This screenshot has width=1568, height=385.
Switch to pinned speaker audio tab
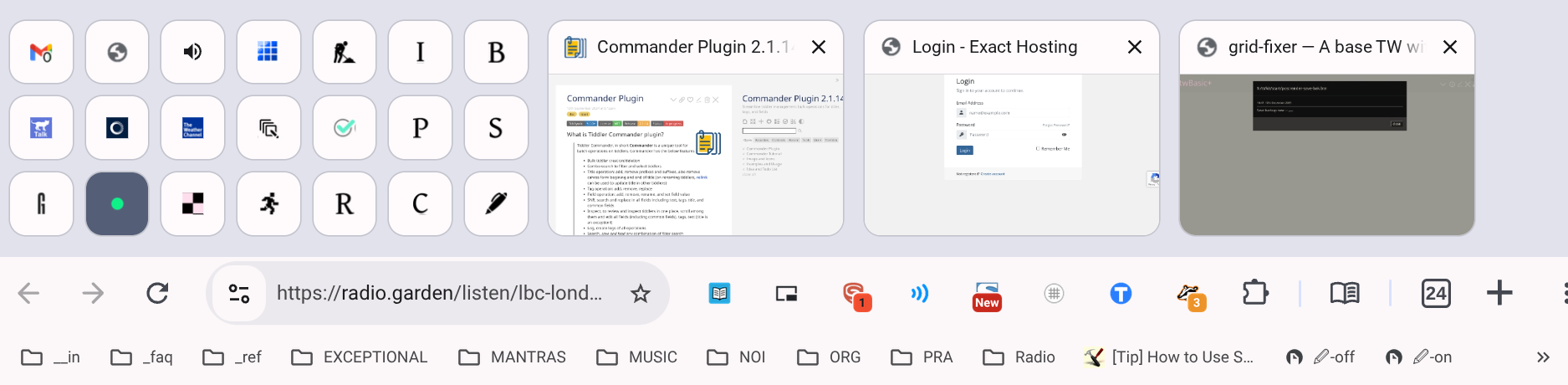tap(192, 53)
